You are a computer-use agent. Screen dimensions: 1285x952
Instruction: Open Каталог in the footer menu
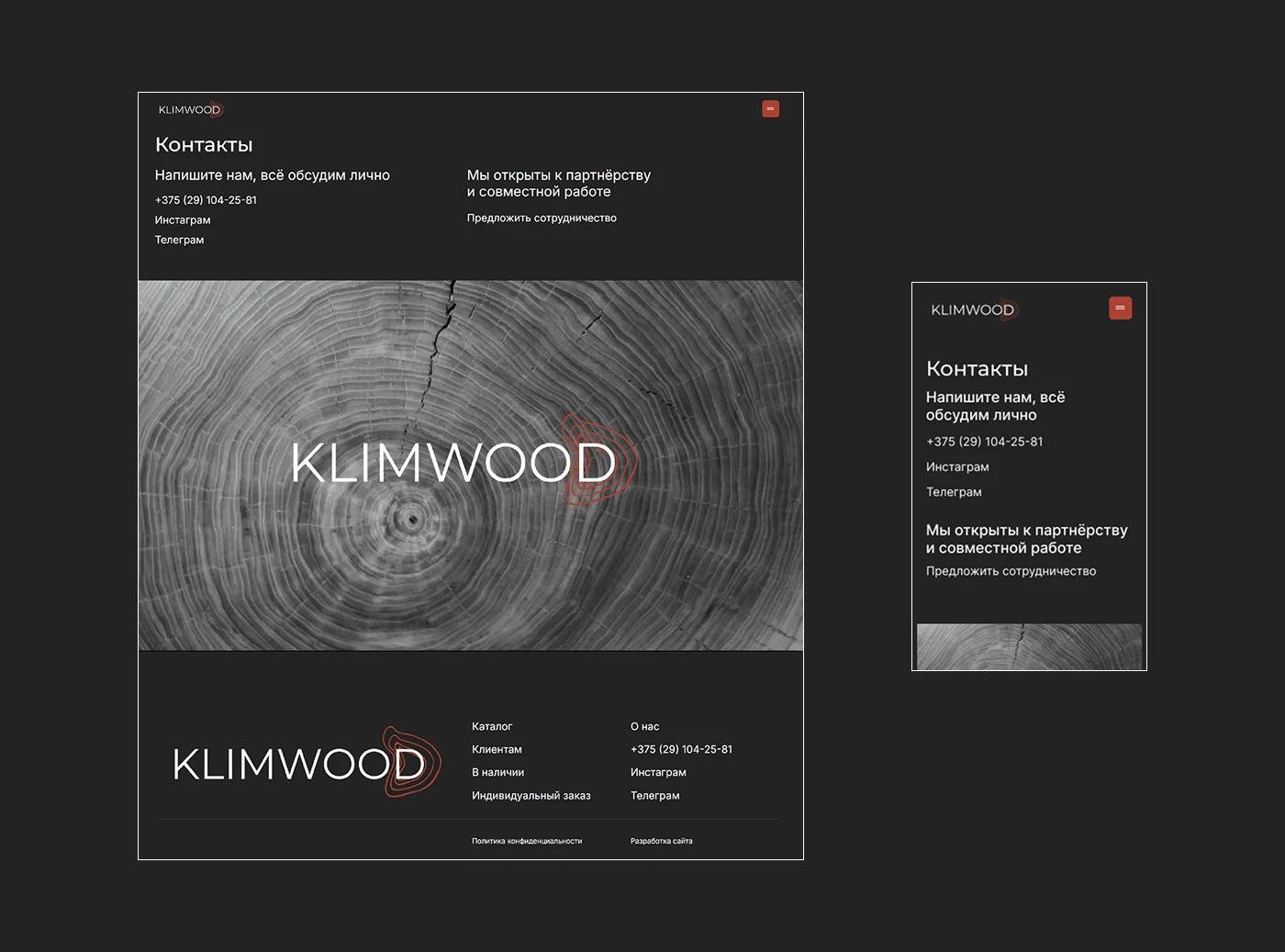pyautogui.click(x=492, y=726)
